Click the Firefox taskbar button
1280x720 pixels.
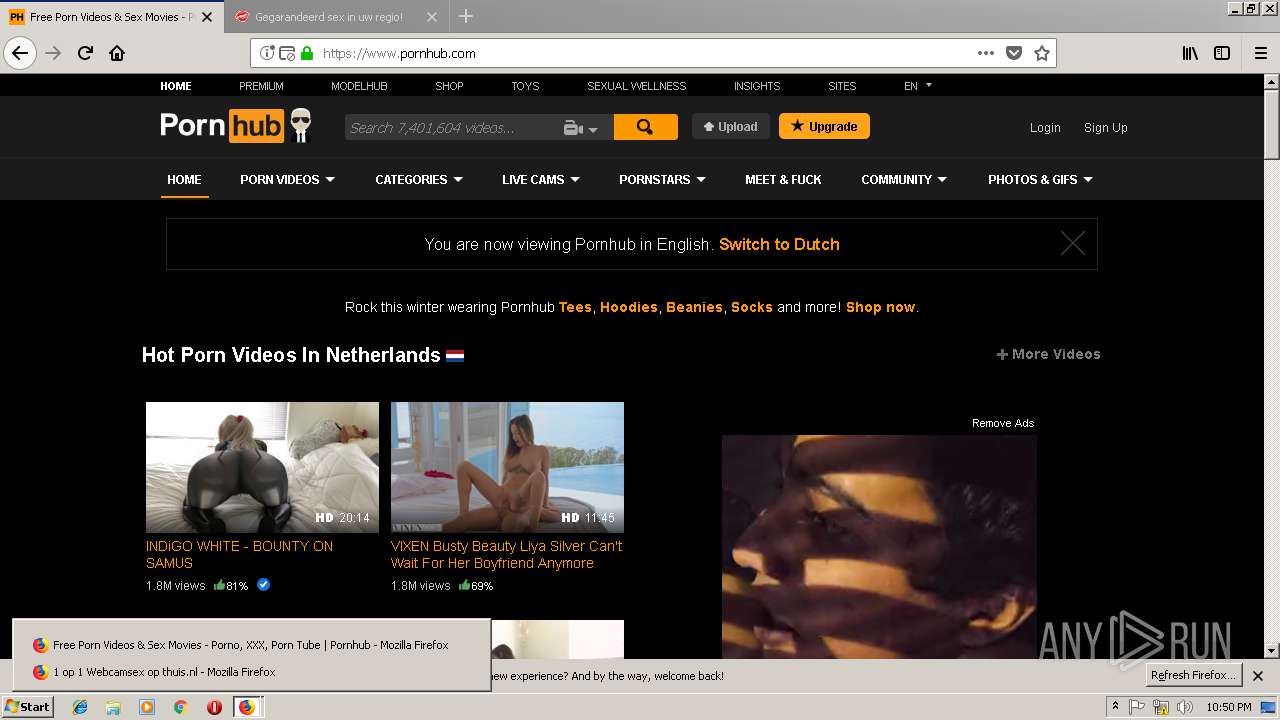pos(247,707)
